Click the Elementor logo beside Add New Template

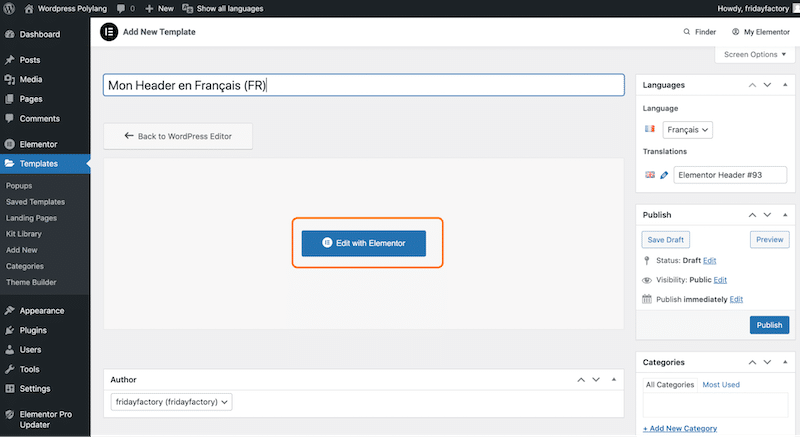pyautogui.click(x=109, y=32)
